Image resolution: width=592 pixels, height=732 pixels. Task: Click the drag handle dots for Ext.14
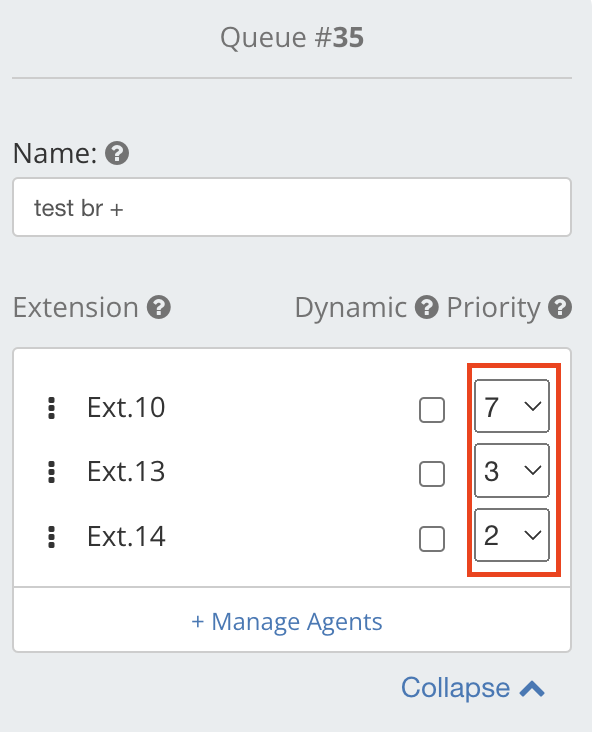click(x=52, y=537)
